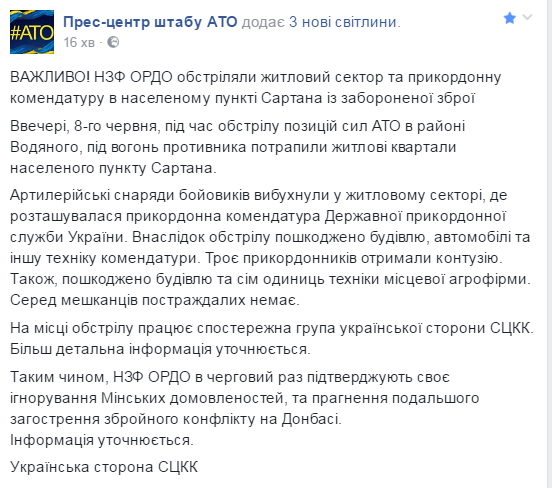Click the Інформація уточнюється line
Viewport: 552px width, 488px height.
pyautogui.click(x=102, y=440)
